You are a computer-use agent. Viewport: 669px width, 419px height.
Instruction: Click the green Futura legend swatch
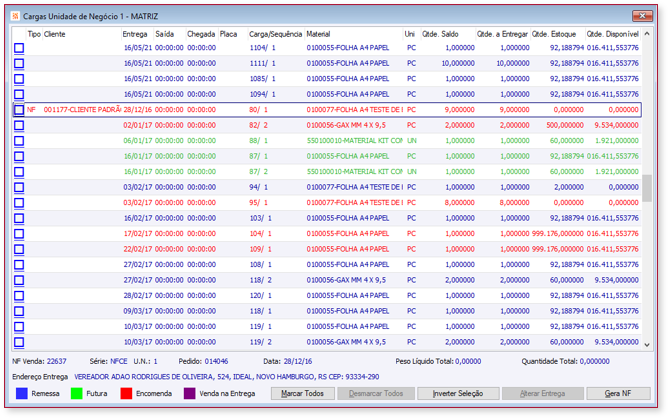point(77,393)
